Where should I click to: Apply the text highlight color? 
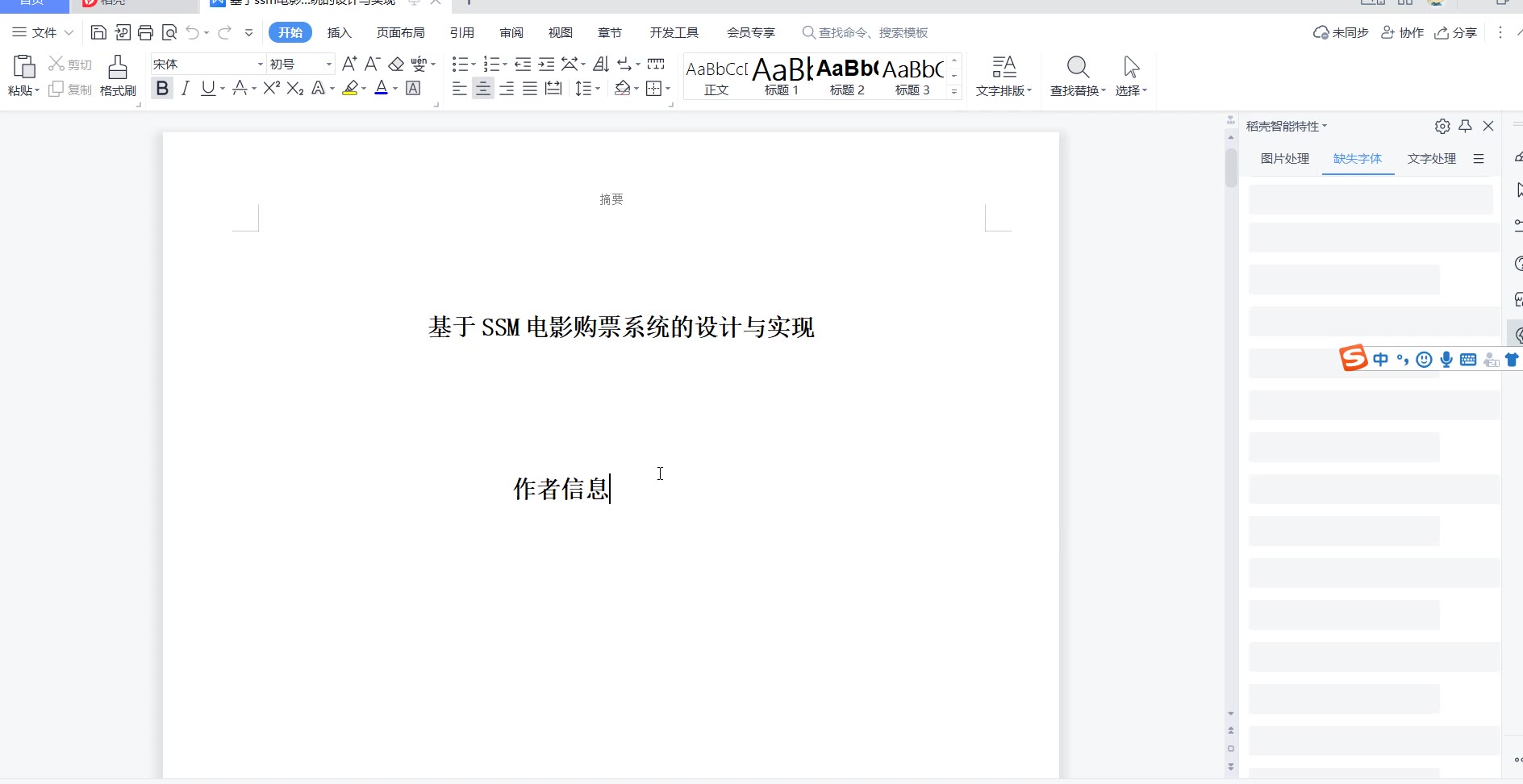[x=350, y=88]
